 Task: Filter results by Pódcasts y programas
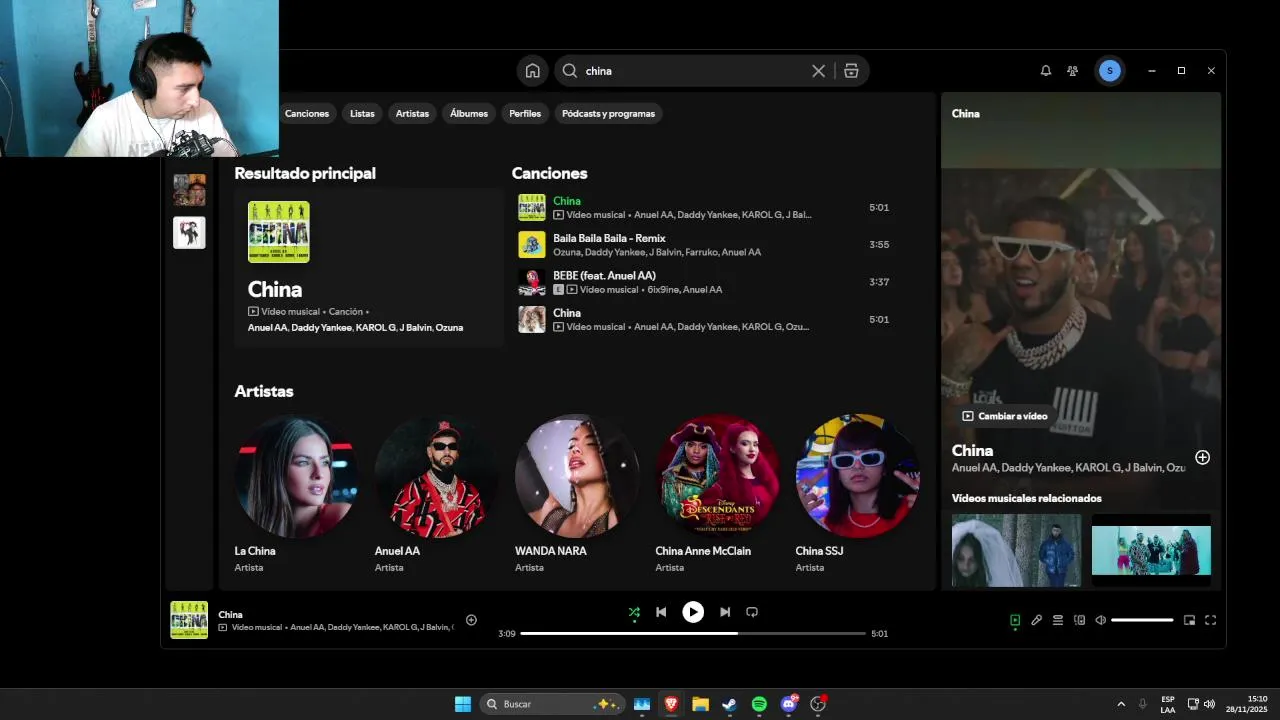pos(608,114)
